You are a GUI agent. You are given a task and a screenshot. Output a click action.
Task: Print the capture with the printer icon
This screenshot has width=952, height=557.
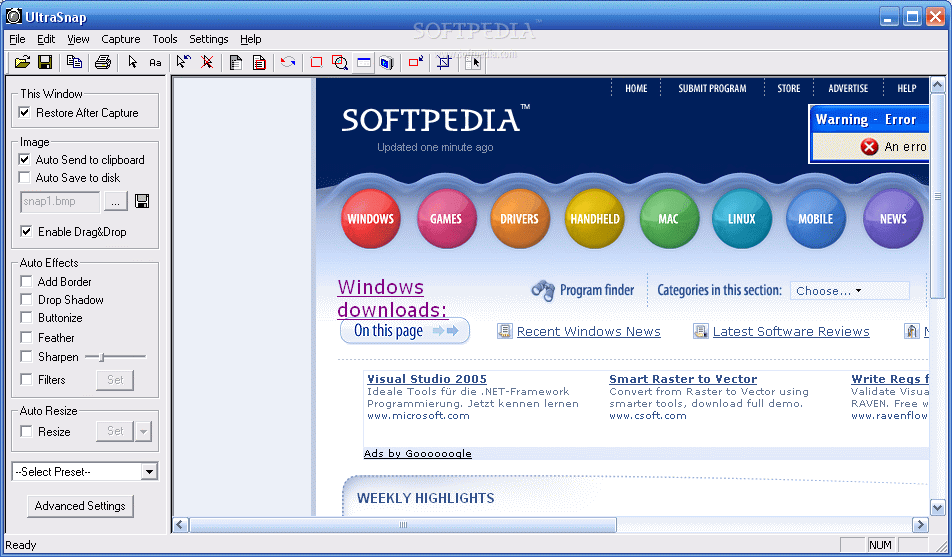coord(103,62)
